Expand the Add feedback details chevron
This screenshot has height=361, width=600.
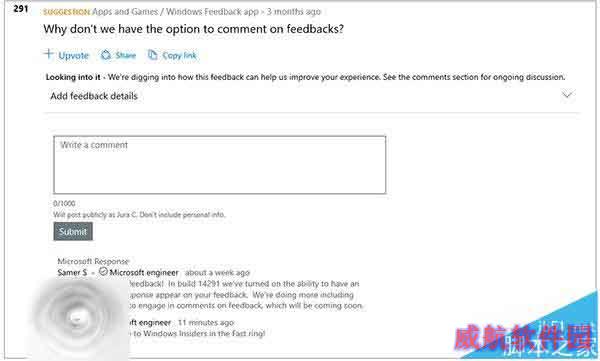point(567,95)
